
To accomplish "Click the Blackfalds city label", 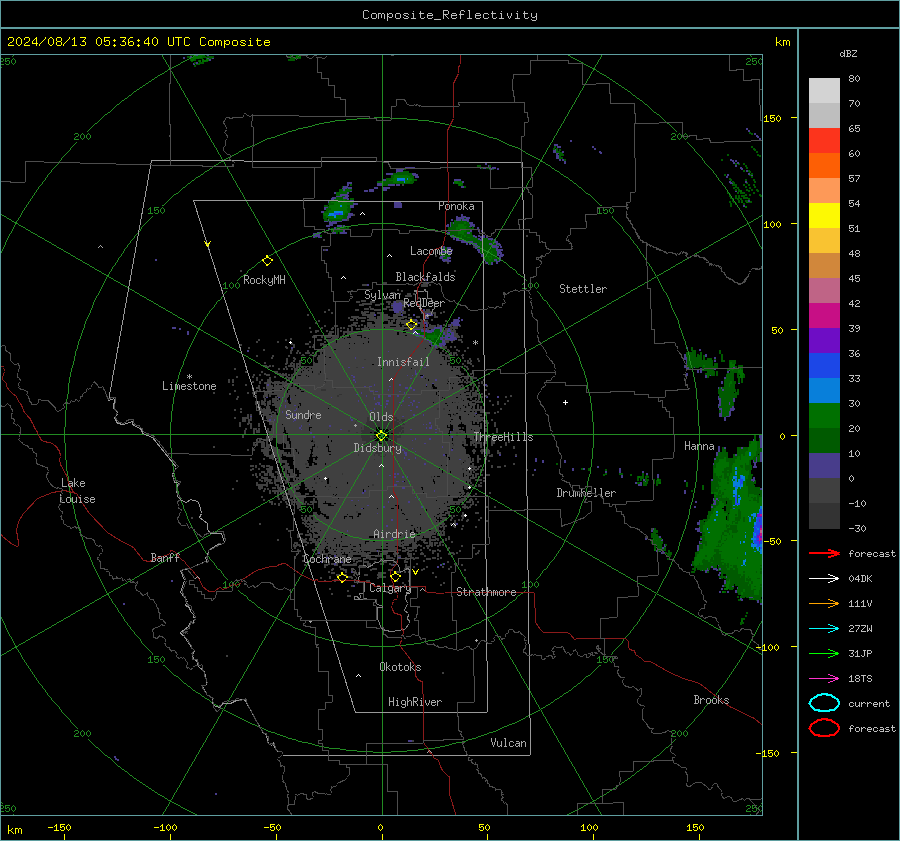I will pyautogui.click(x=425, y=277).
